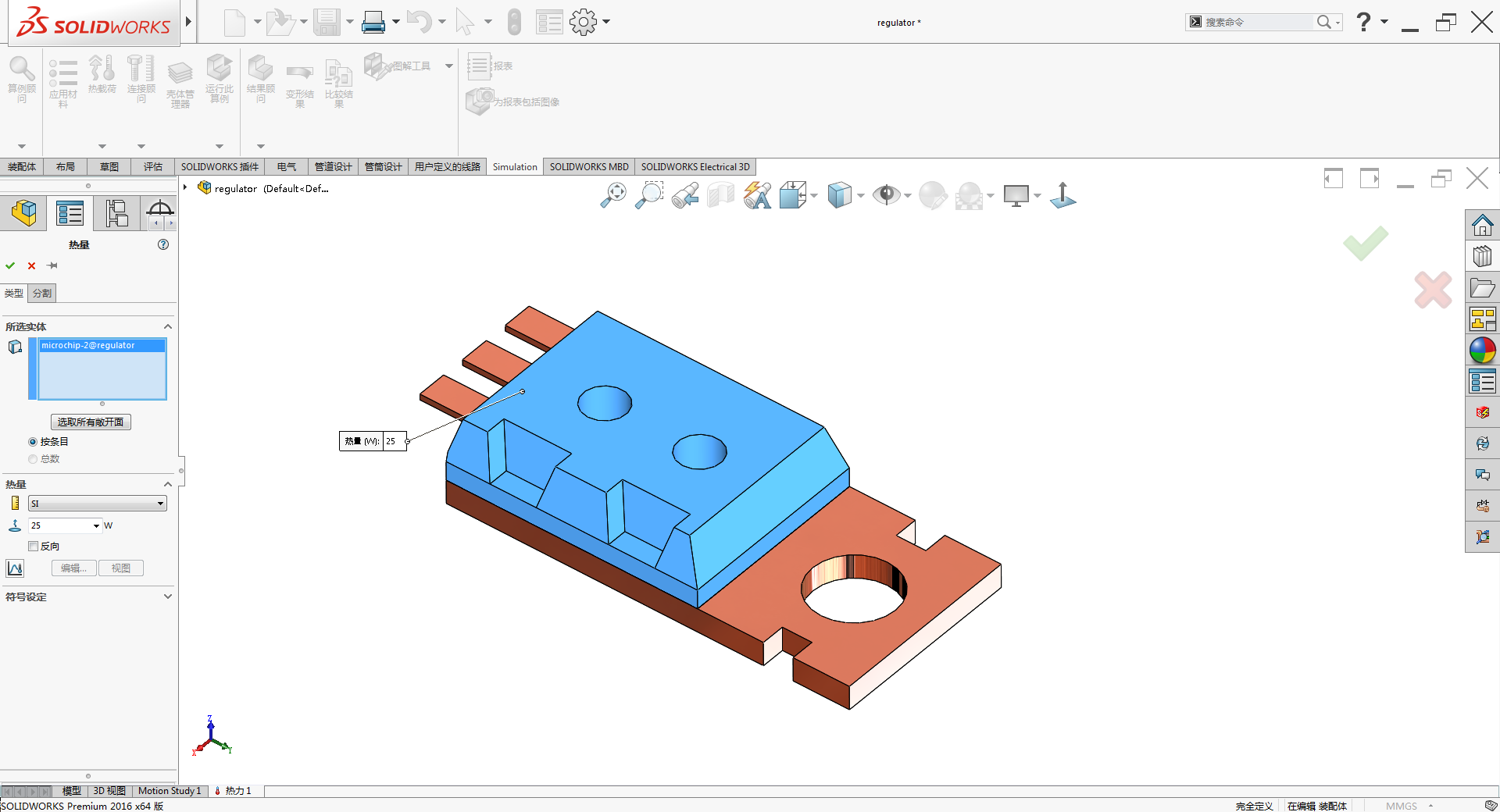This screenshot has width=1500, height=812.
Task: Select microchip-2@regulator in selection list
Action: (102, 345)
